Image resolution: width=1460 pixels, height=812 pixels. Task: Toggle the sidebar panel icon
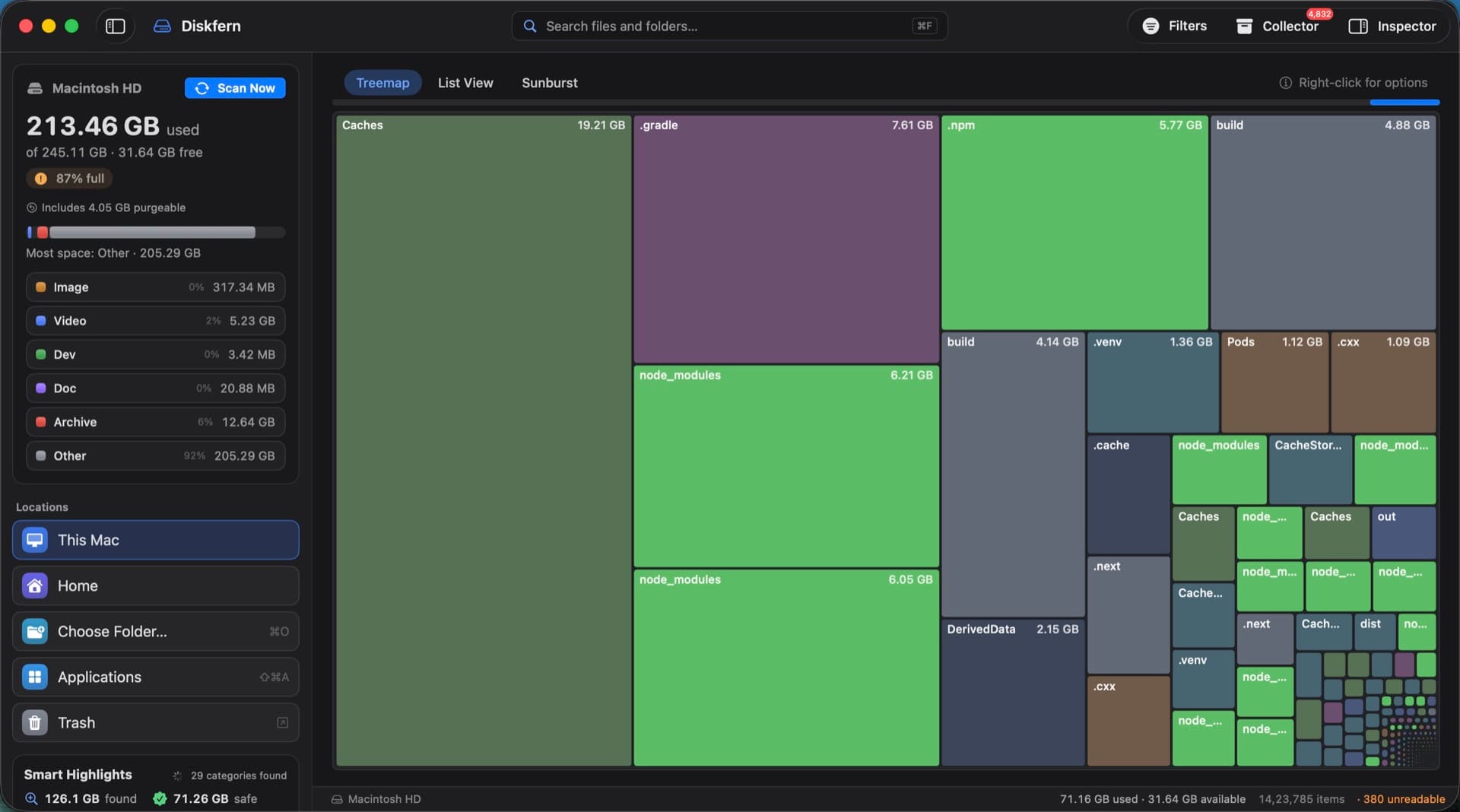pyautogui.click(x=115, y=26)
